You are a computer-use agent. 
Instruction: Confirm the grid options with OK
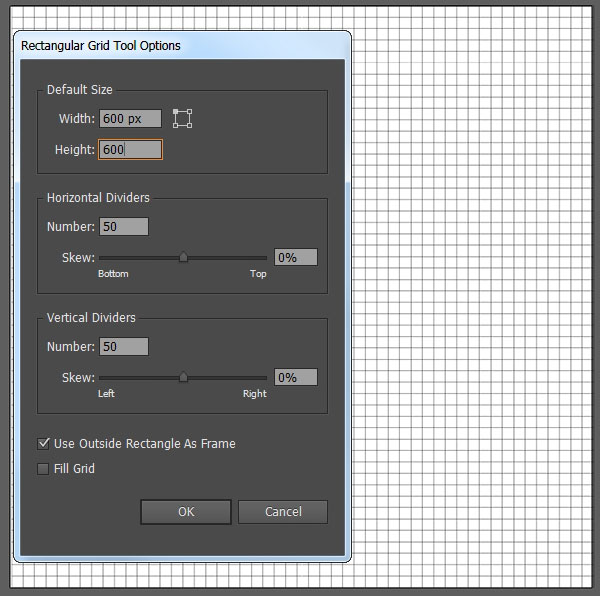tap(186, 512)
